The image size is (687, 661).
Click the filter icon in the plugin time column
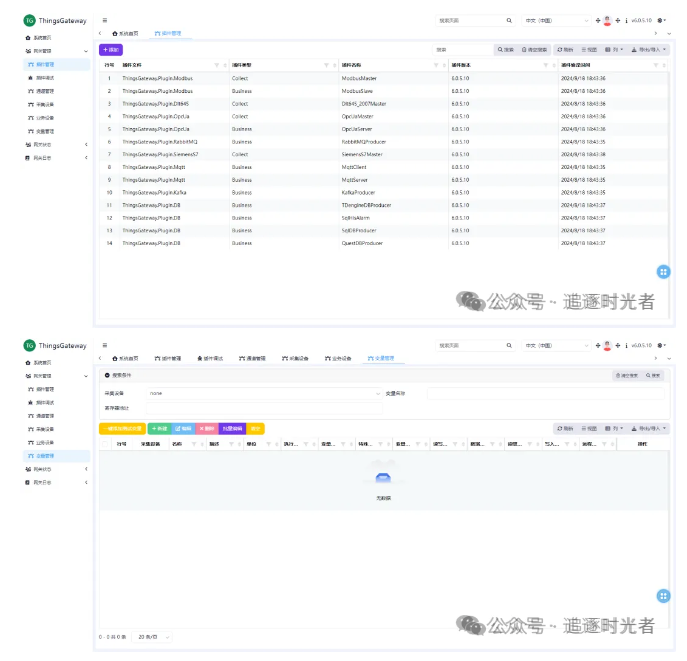(x=656, y=65)
